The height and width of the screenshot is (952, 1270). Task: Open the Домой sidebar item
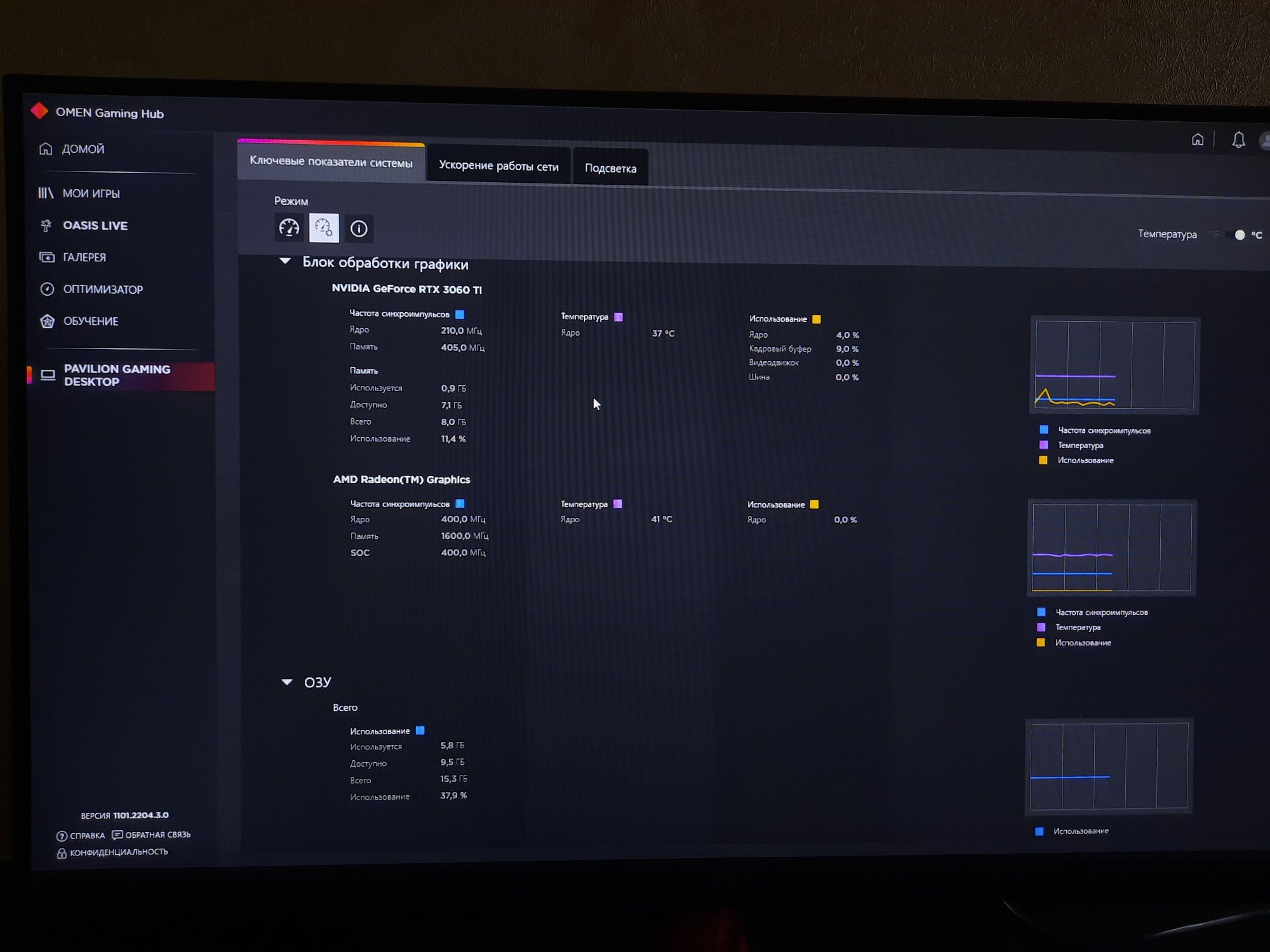tap(72, 149)
